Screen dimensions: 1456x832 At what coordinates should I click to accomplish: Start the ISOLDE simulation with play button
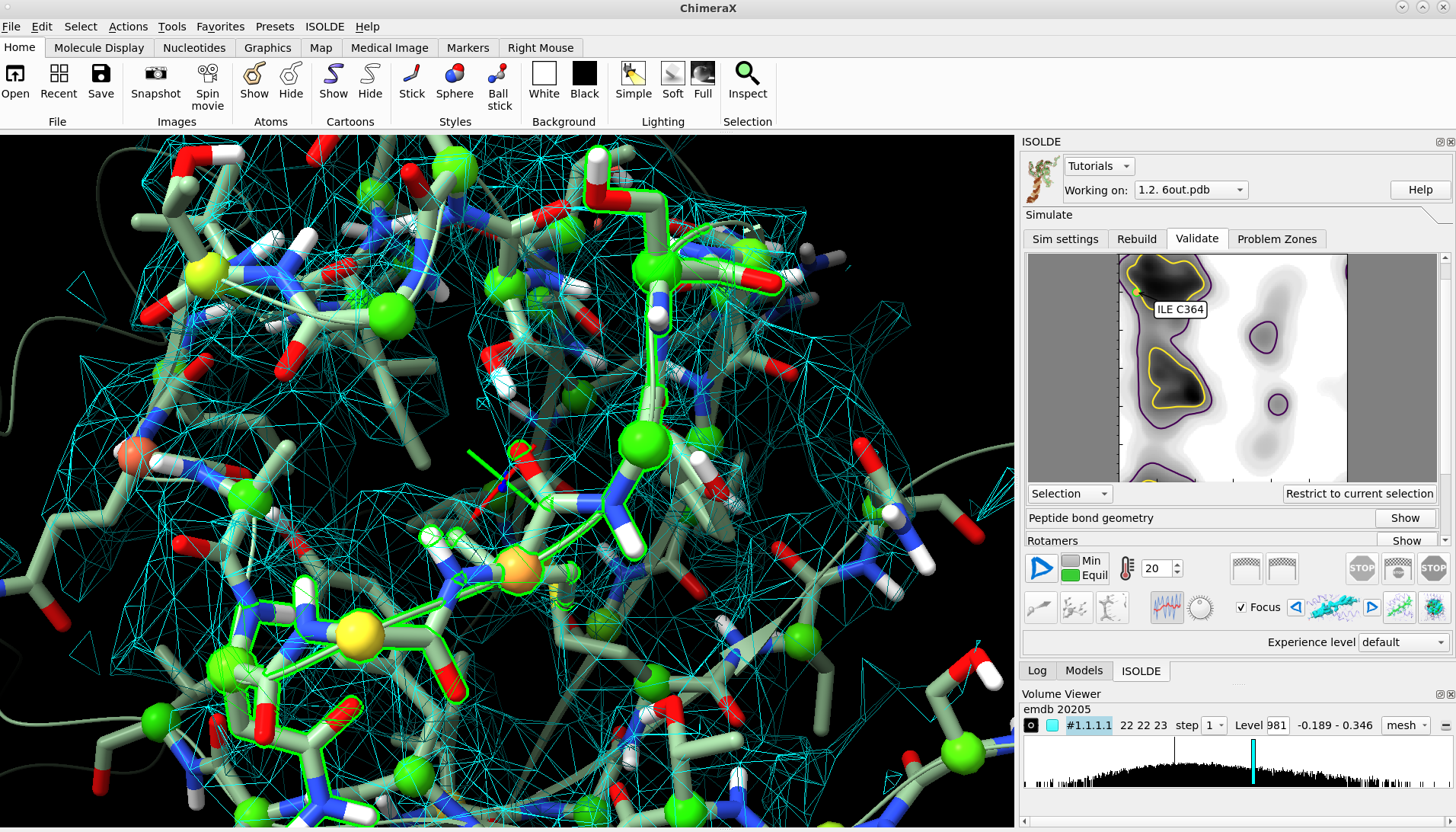pyautogui.click(x=1041, y=568)
